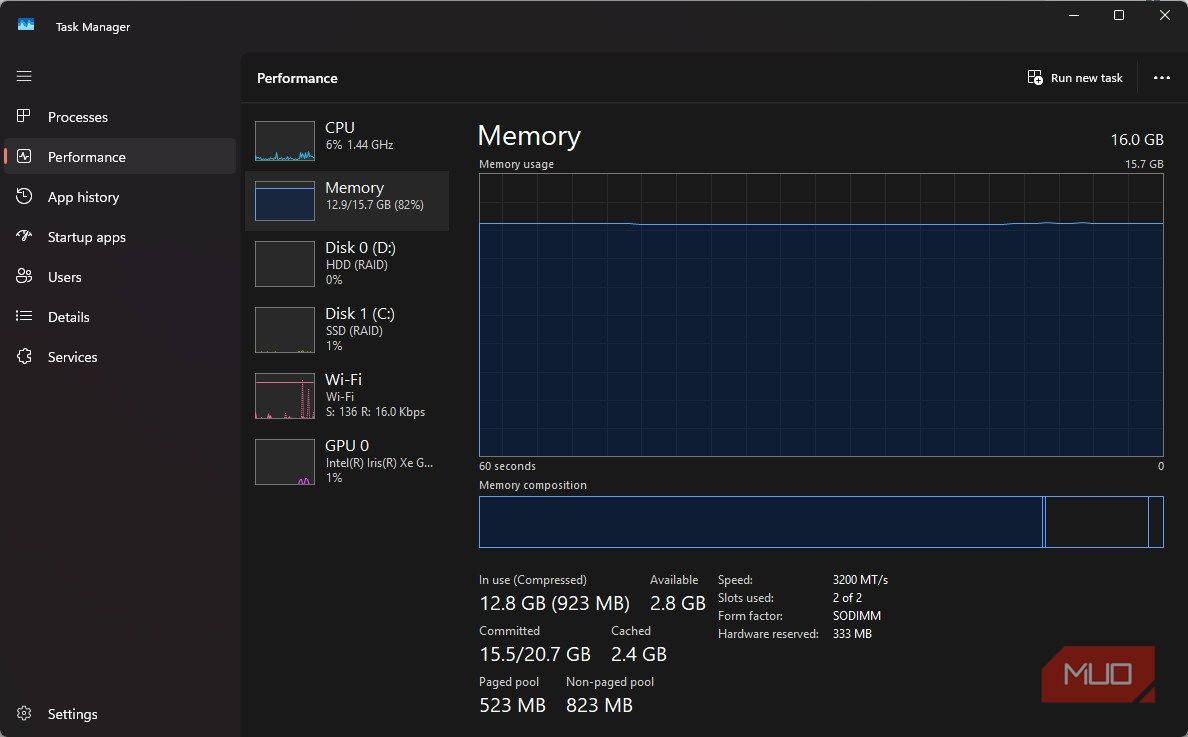
Task: Open the three-dots more options menu
Action: click(x=1161, y=77)
